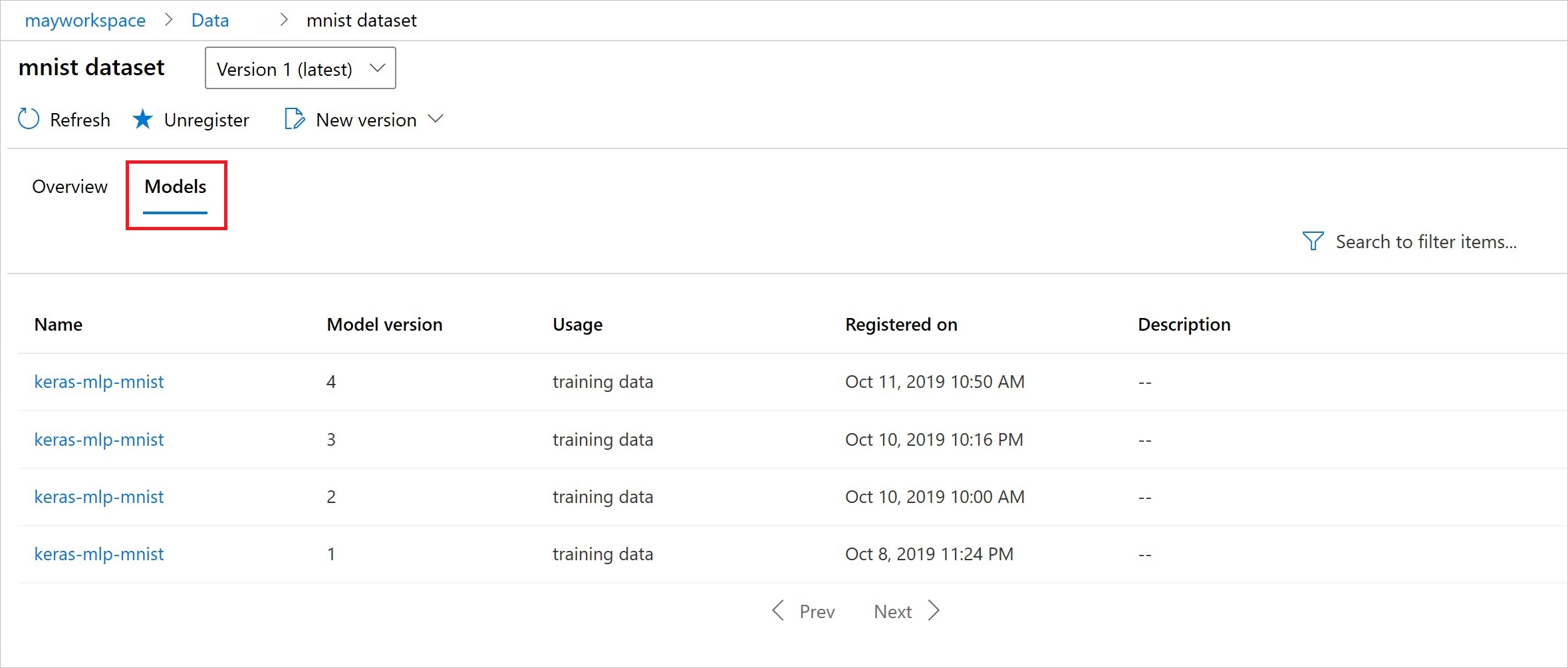Go to mayworkspace breadcrumb link
1568x668 pixels.
pyautogui.click(x=85, y=21)
